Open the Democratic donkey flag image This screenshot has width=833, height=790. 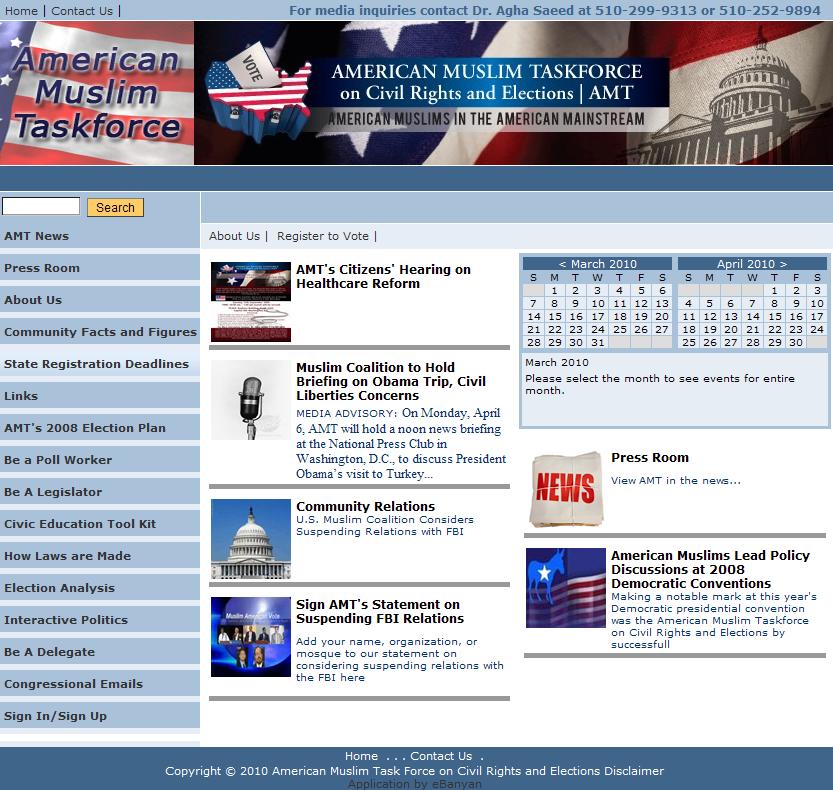[x=566, y=588]
